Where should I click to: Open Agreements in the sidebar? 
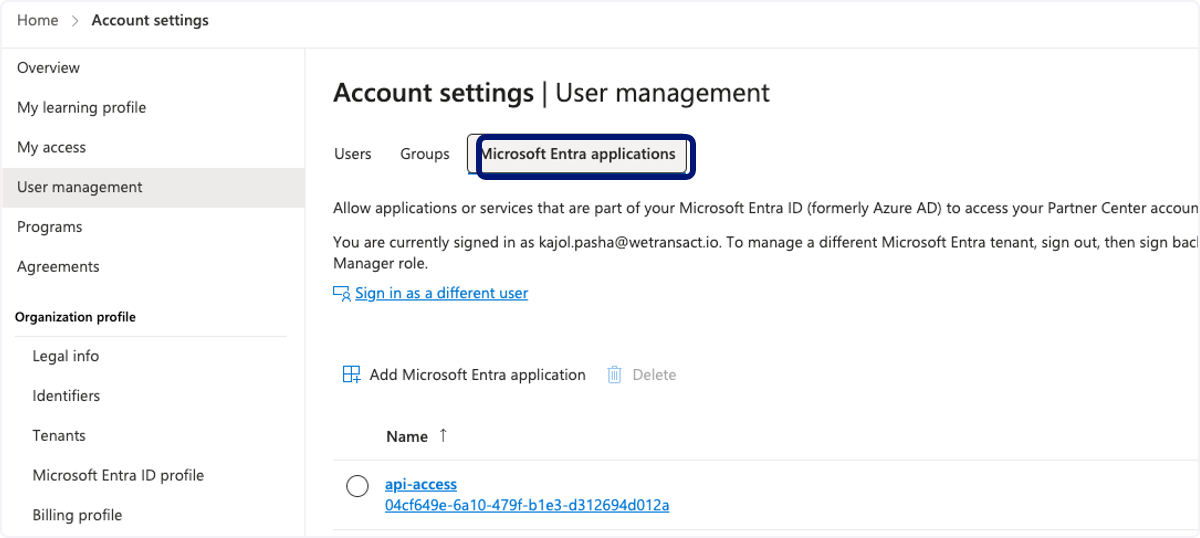pyautogui.click(x=154, y=267)
